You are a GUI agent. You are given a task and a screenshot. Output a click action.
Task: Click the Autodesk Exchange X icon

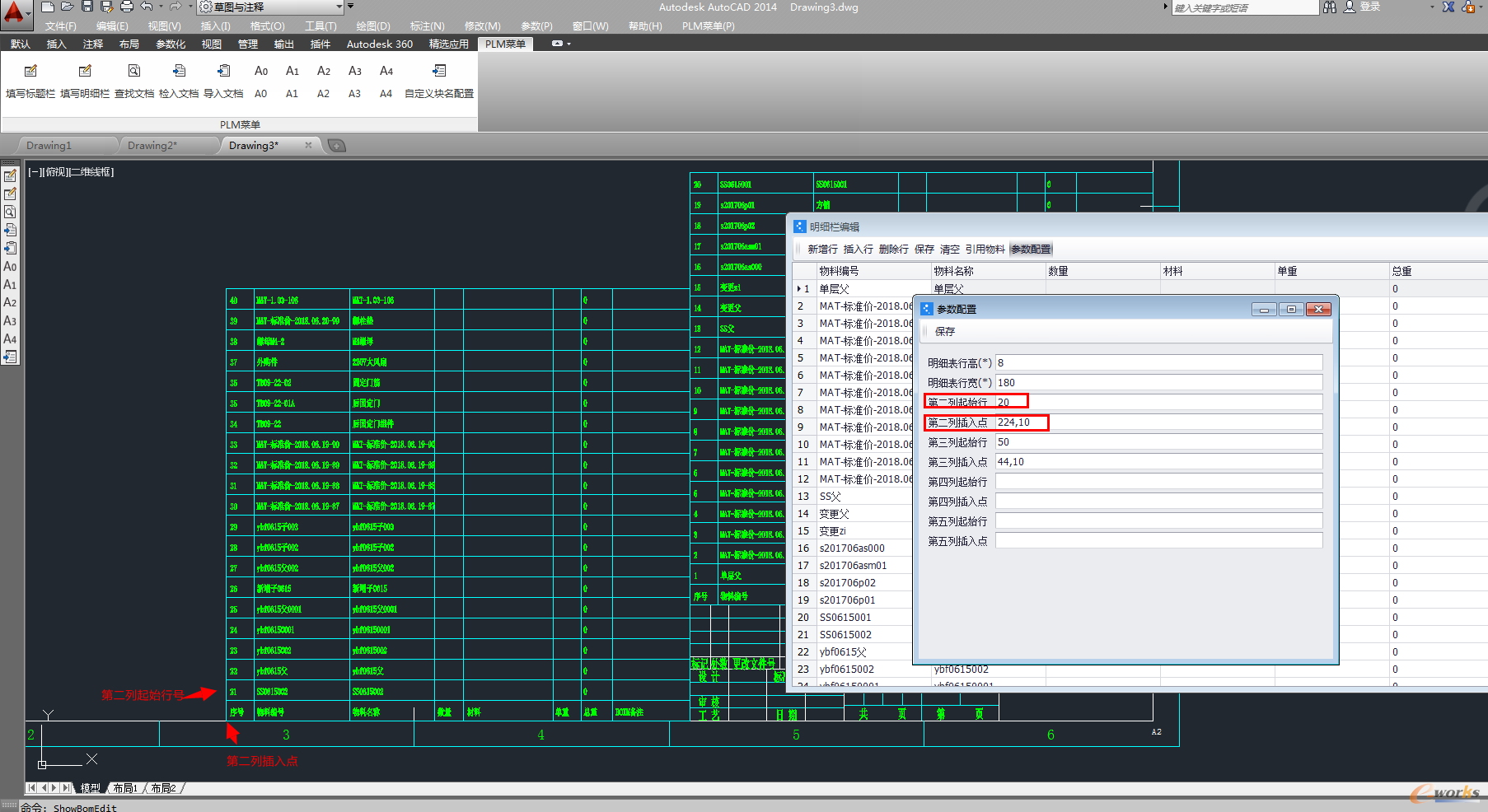[1448, 7]
